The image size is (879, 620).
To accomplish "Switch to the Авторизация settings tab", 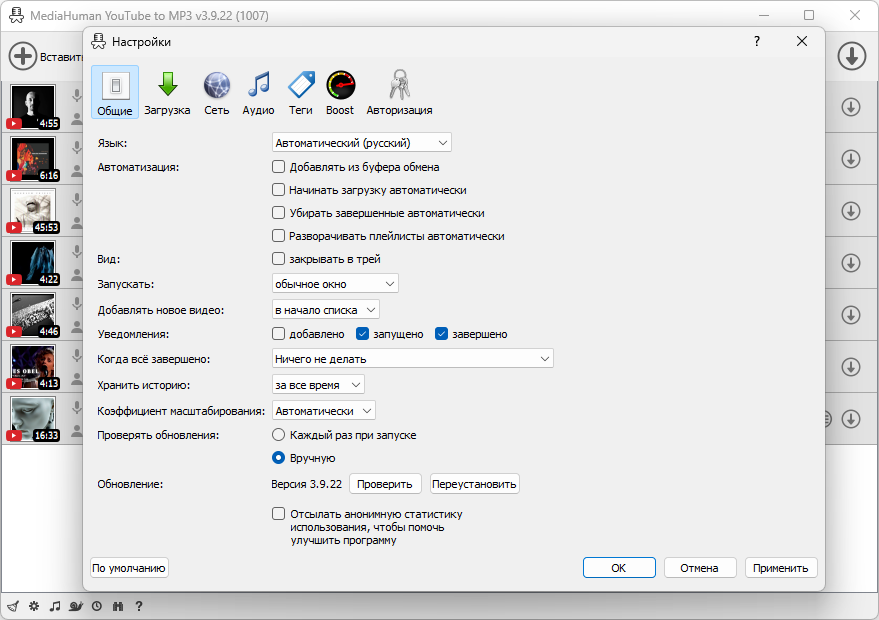I will coord(399,93).
